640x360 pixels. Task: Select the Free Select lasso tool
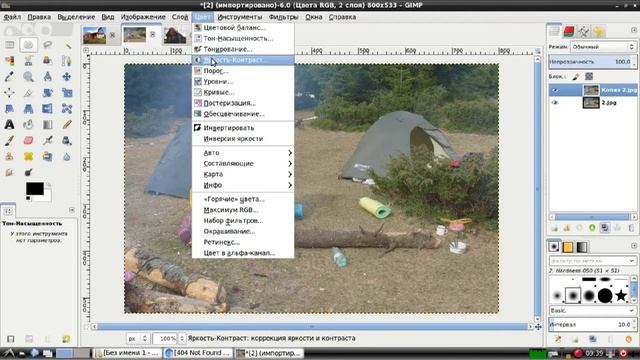point(47,44)
